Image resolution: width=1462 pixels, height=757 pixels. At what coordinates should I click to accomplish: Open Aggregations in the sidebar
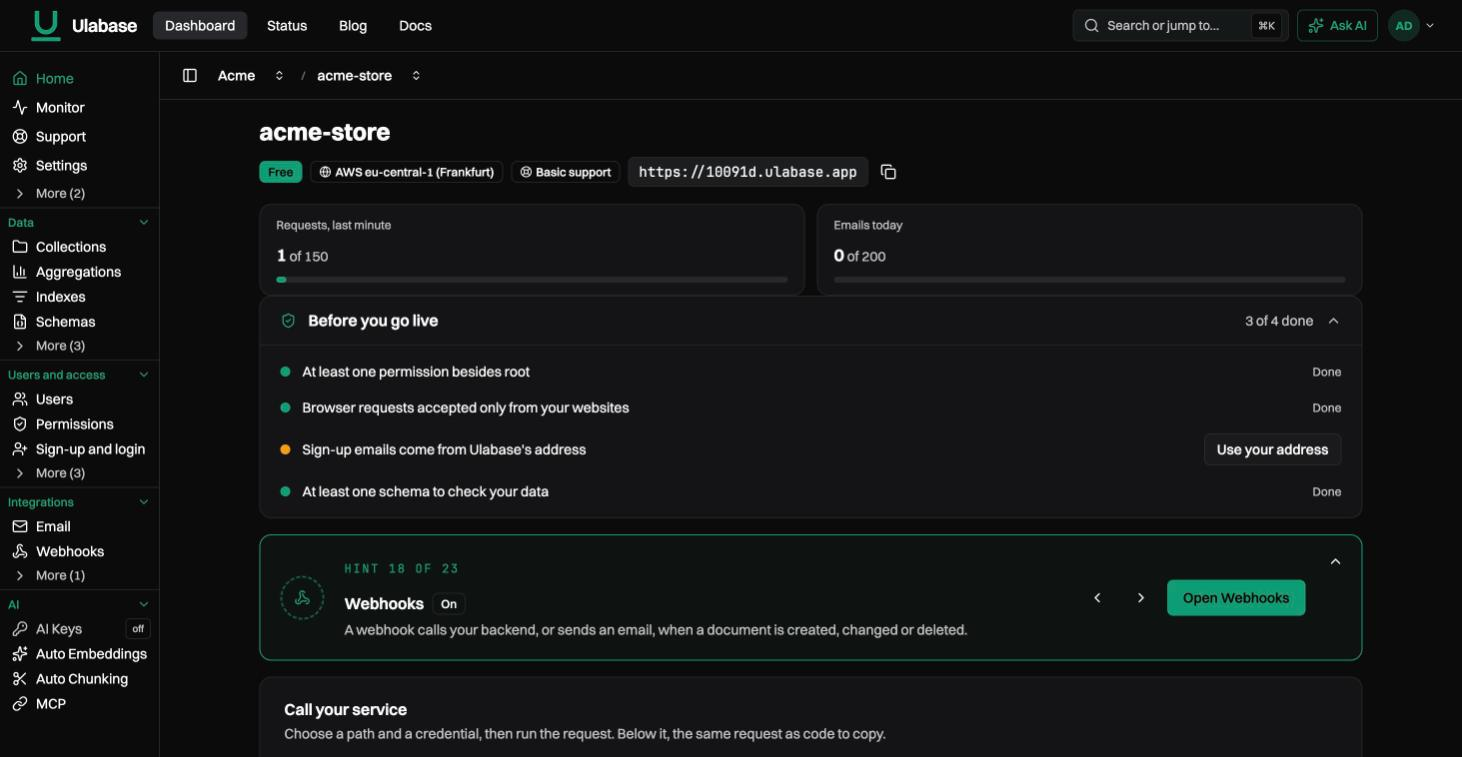(x=80, y=272)
